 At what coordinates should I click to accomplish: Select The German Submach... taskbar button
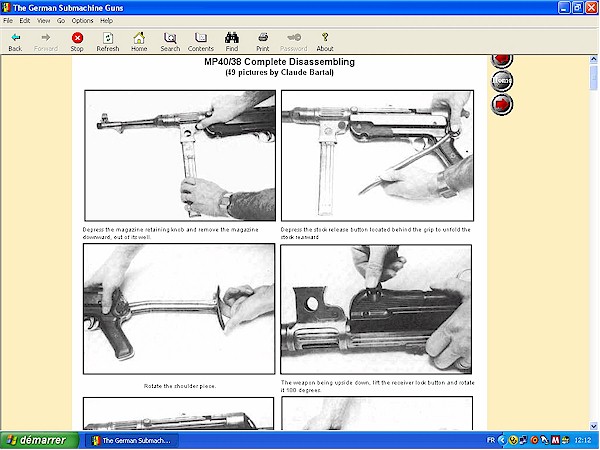pos(131,440)
